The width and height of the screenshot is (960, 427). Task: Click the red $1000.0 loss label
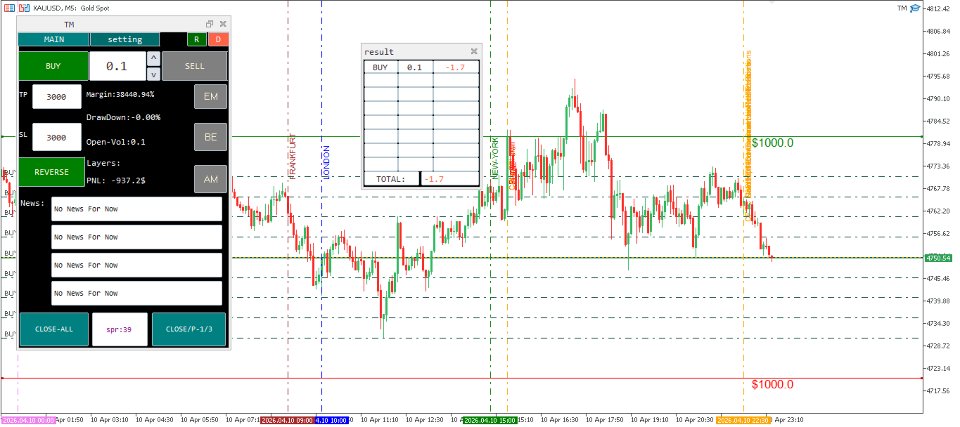[773, 385]
